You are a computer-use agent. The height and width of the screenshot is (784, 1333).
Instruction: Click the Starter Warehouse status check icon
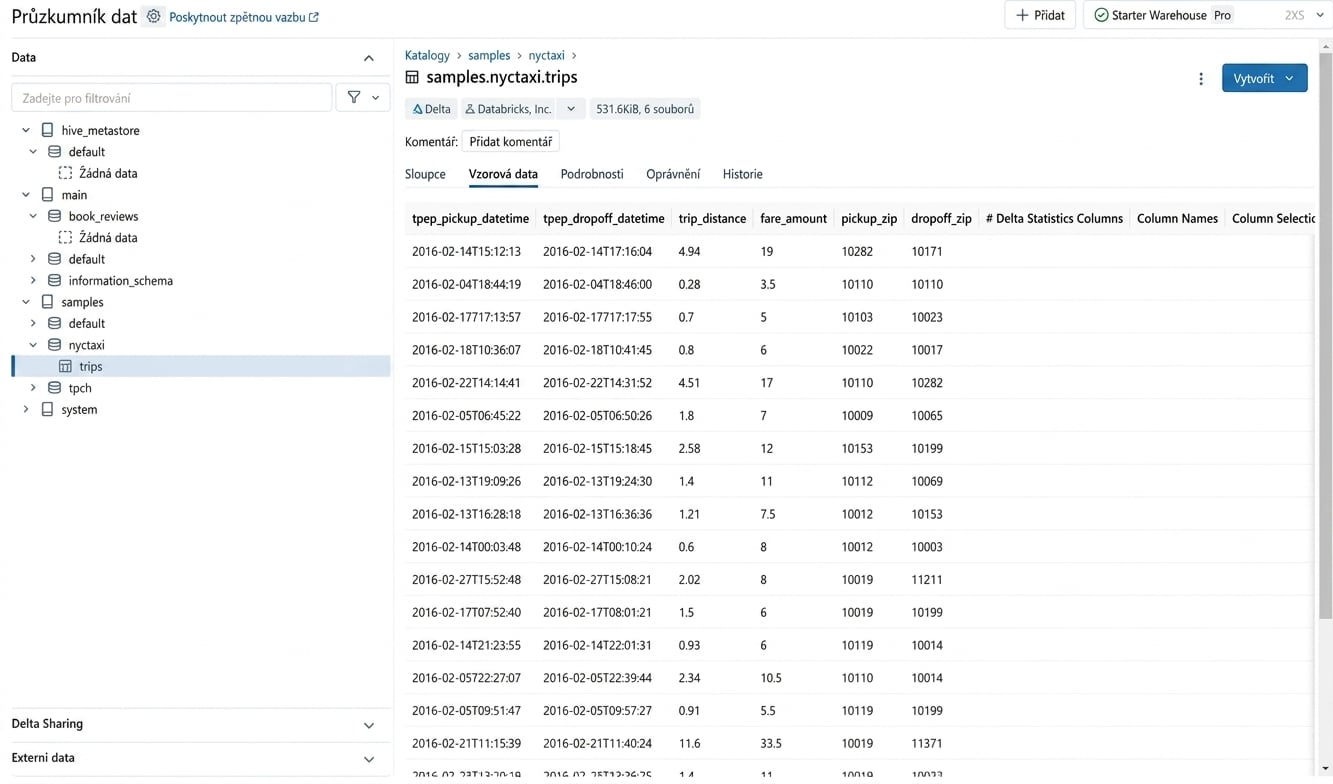[1101, 15]
